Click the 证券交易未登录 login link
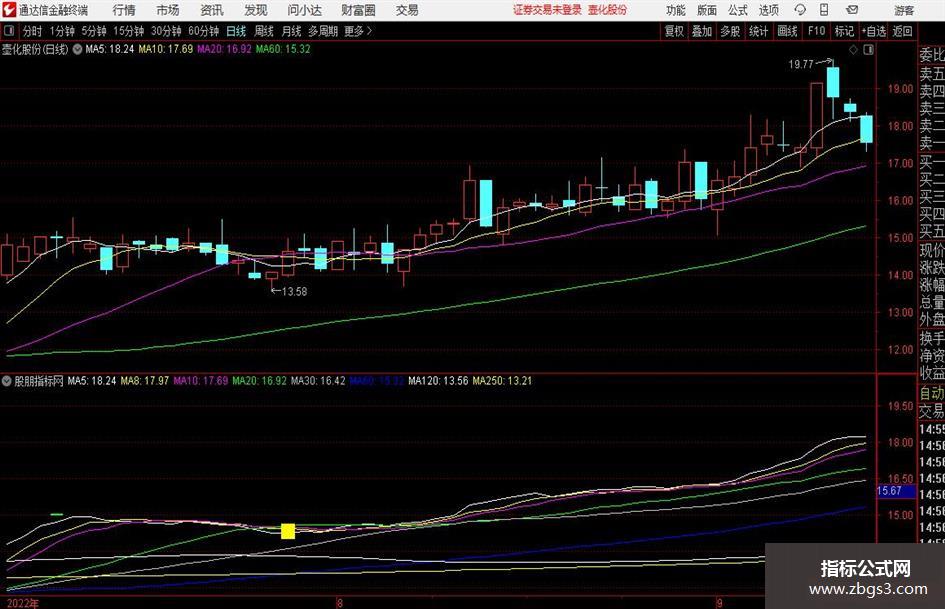The image size is (945, 609). click(547, 10)
